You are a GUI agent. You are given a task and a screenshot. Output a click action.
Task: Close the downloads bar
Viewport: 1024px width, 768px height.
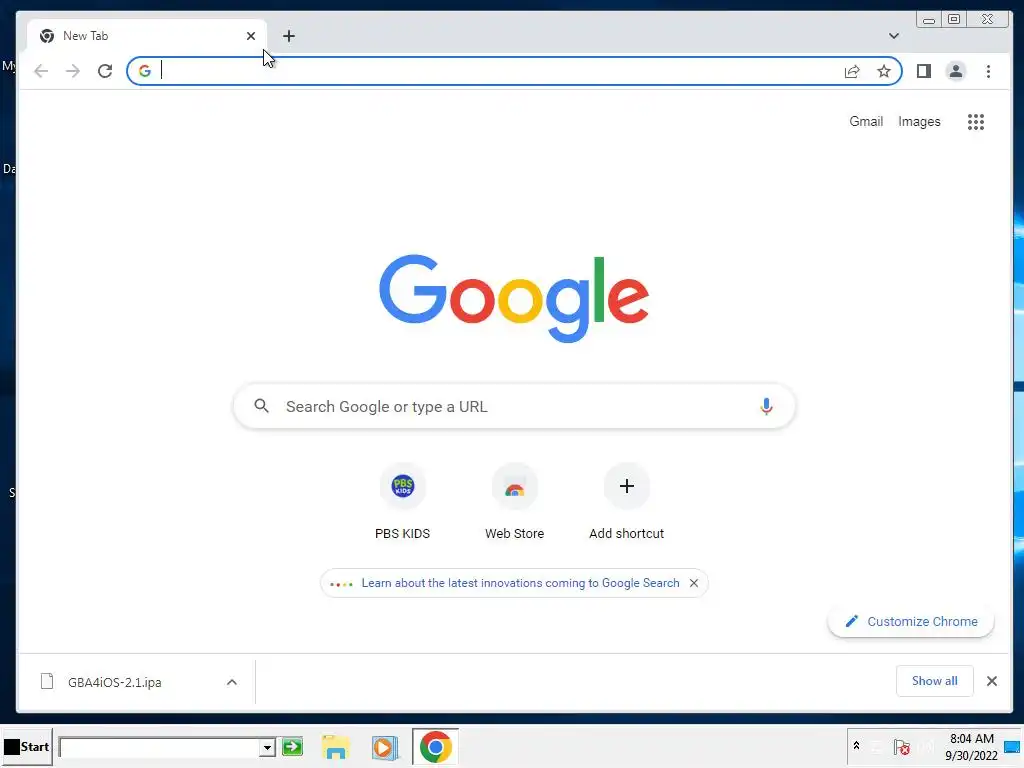tap(991, 681)
